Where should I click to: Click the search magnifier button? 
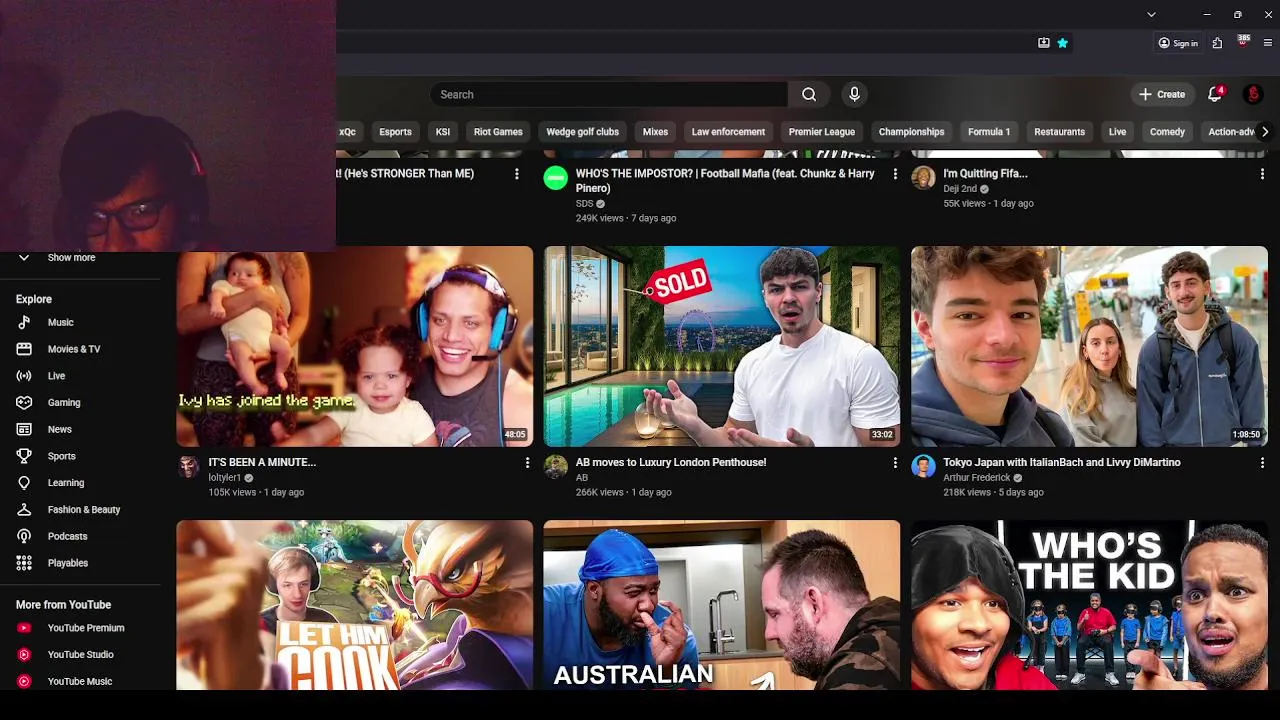click(x=809, y=94)
